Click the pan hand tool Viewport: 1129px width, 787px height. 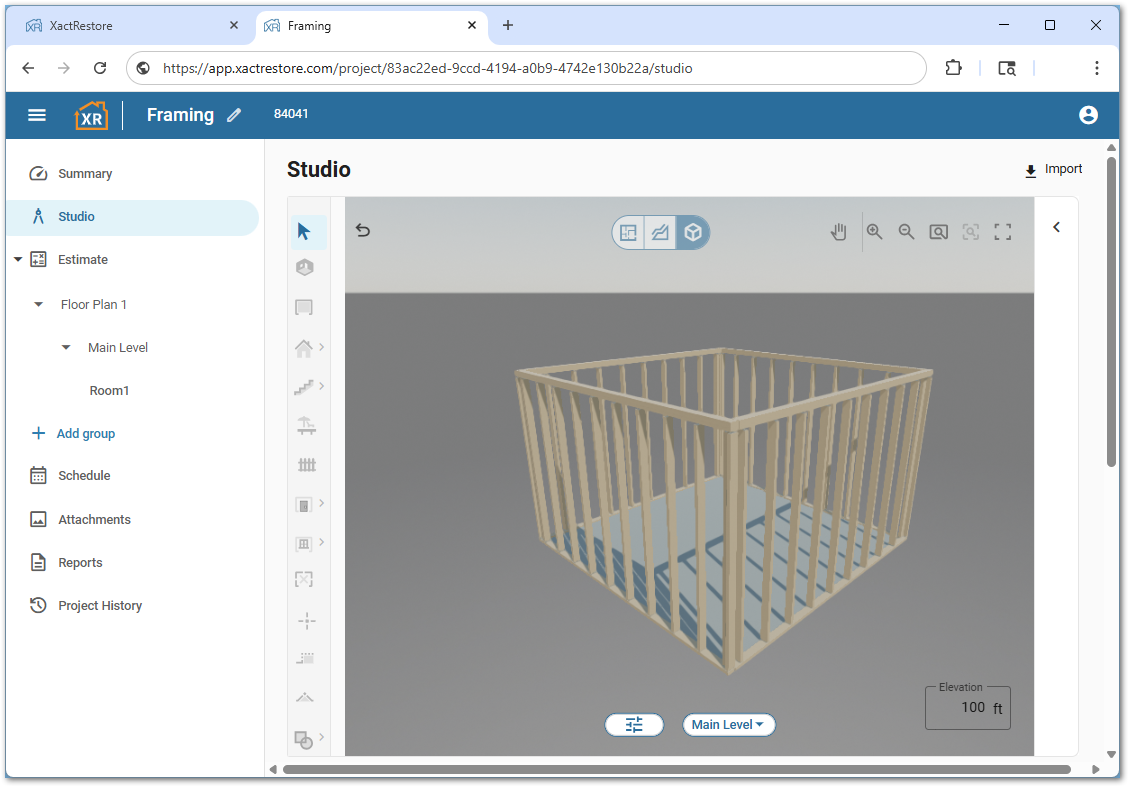[838, 231]
